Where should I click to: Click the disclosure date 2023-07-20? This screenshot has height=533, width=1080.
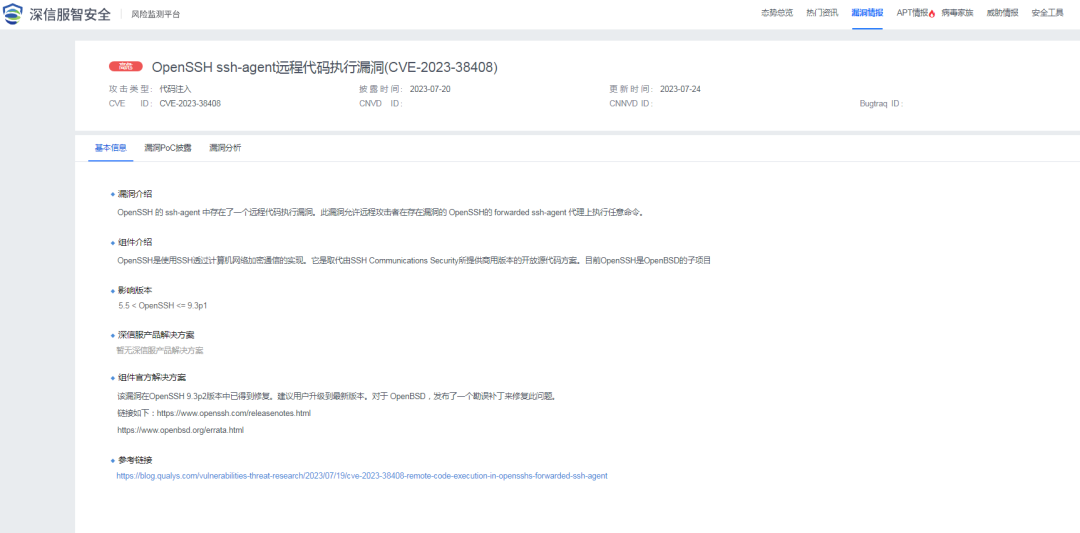[x=430, y=89]
